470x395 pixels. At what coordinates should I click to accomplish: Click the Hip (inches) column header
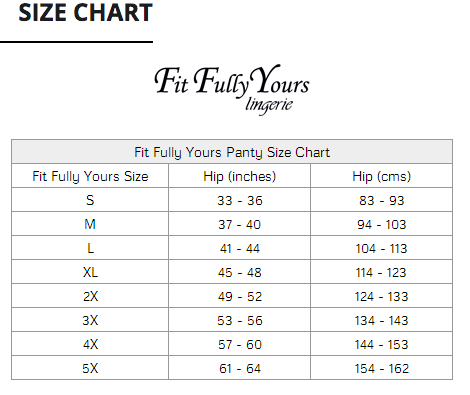240,176
